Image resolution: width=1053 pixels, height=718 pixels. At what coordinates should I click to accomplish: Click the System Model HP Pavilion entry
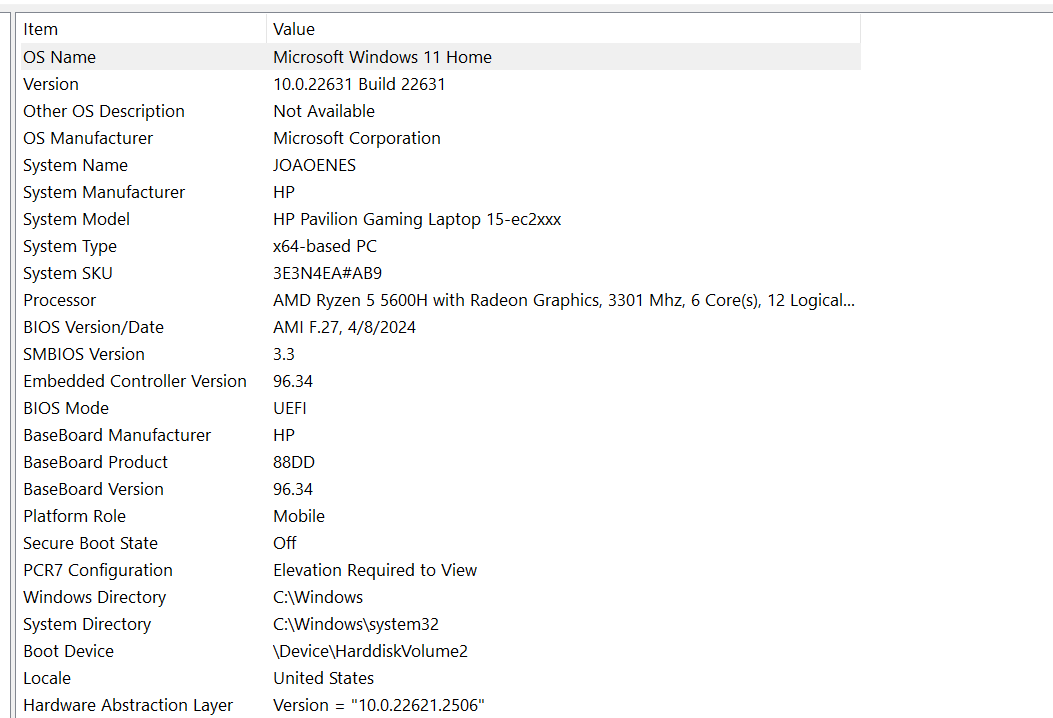point(416,219)
